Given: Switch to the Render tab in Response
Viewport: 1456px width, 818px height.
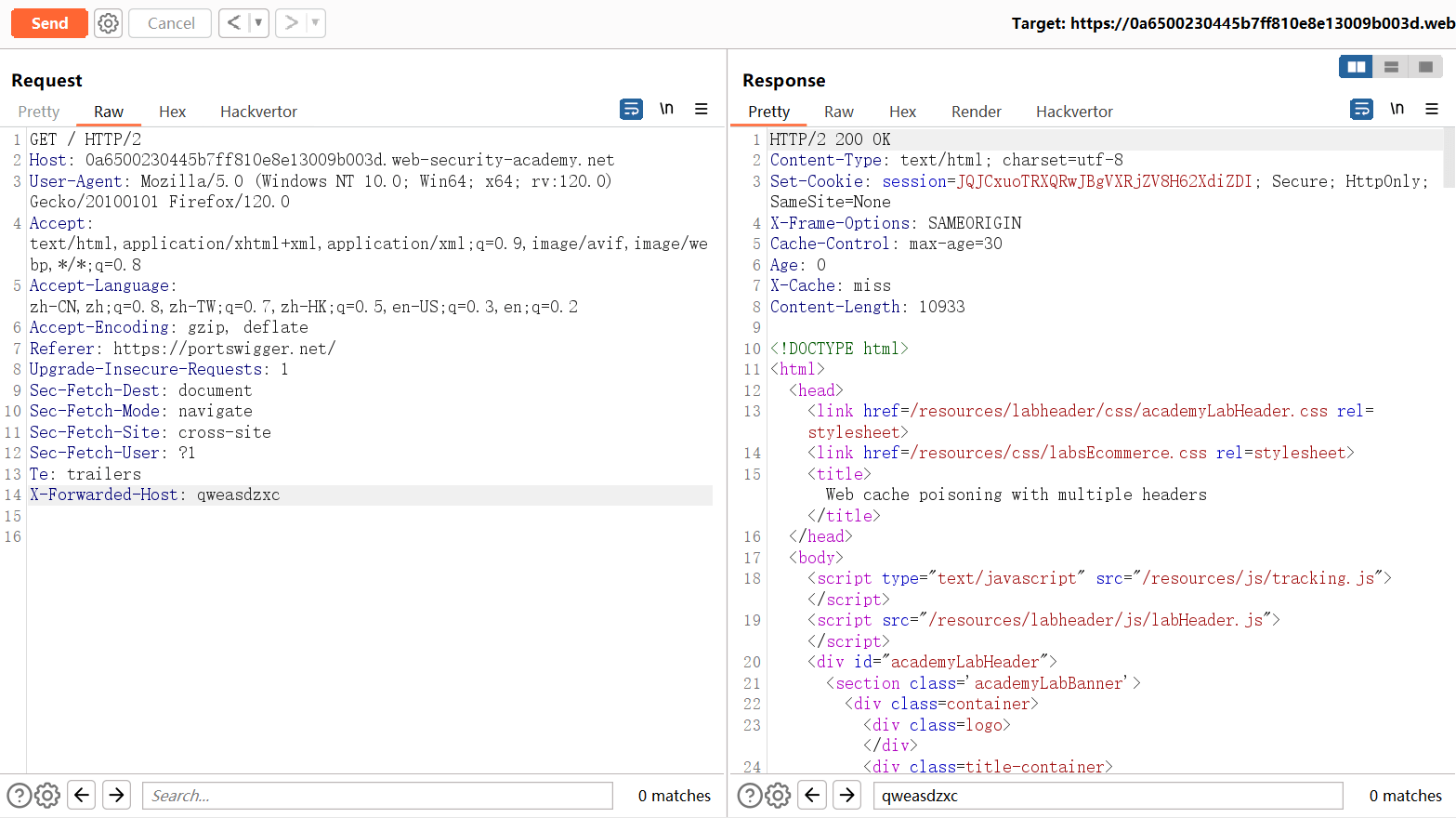Looking at the screenshot, I should click(976, 112).
